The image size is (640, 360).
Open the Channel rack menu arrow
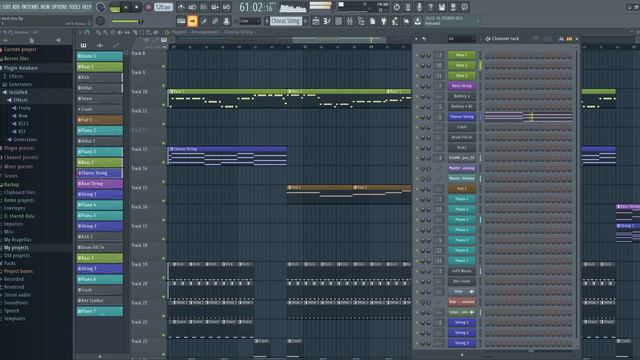click(x=416, y=39)
